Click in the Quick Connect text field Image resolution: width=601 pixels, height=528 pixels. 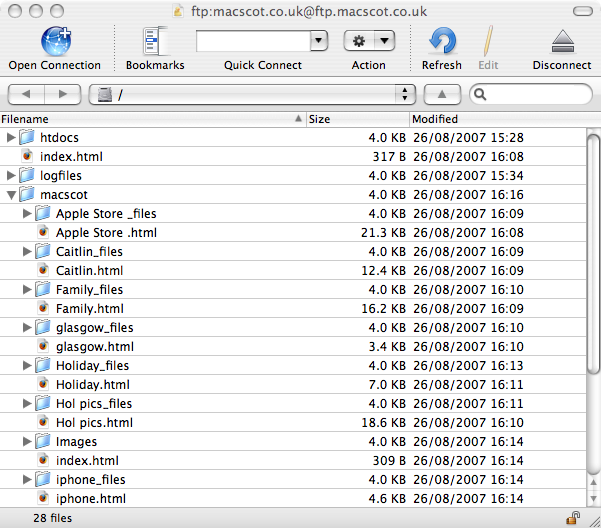[x=253, y=41]
